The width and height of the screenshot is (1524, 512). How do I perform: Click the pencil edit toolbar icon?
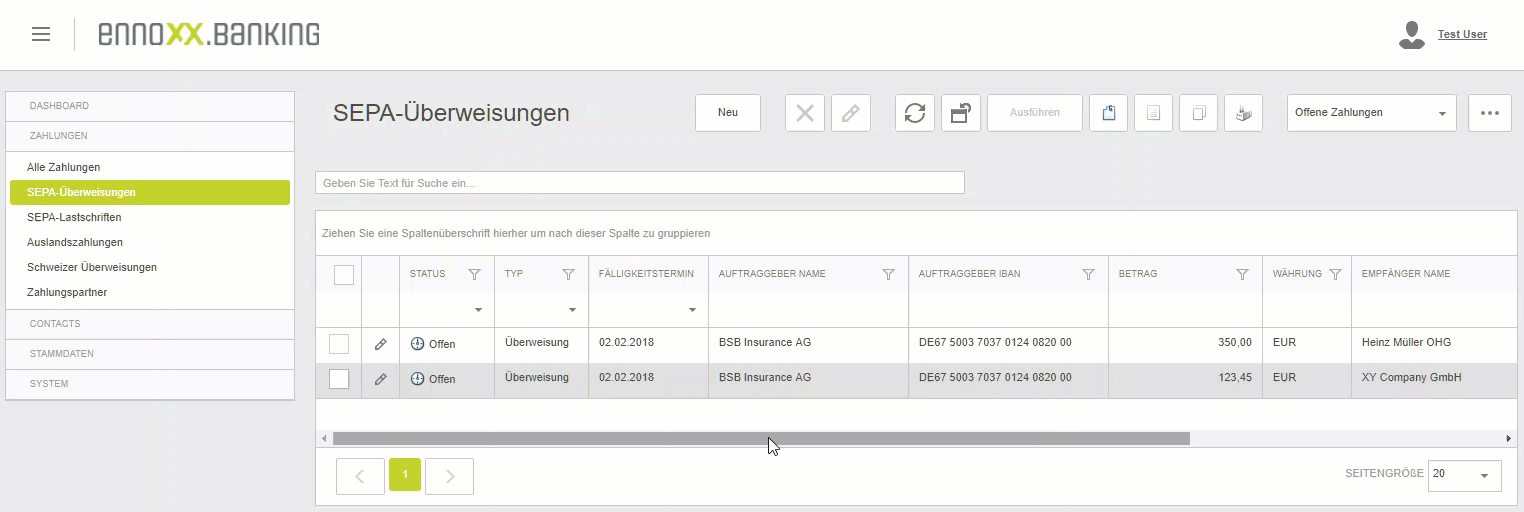point(850,113)
